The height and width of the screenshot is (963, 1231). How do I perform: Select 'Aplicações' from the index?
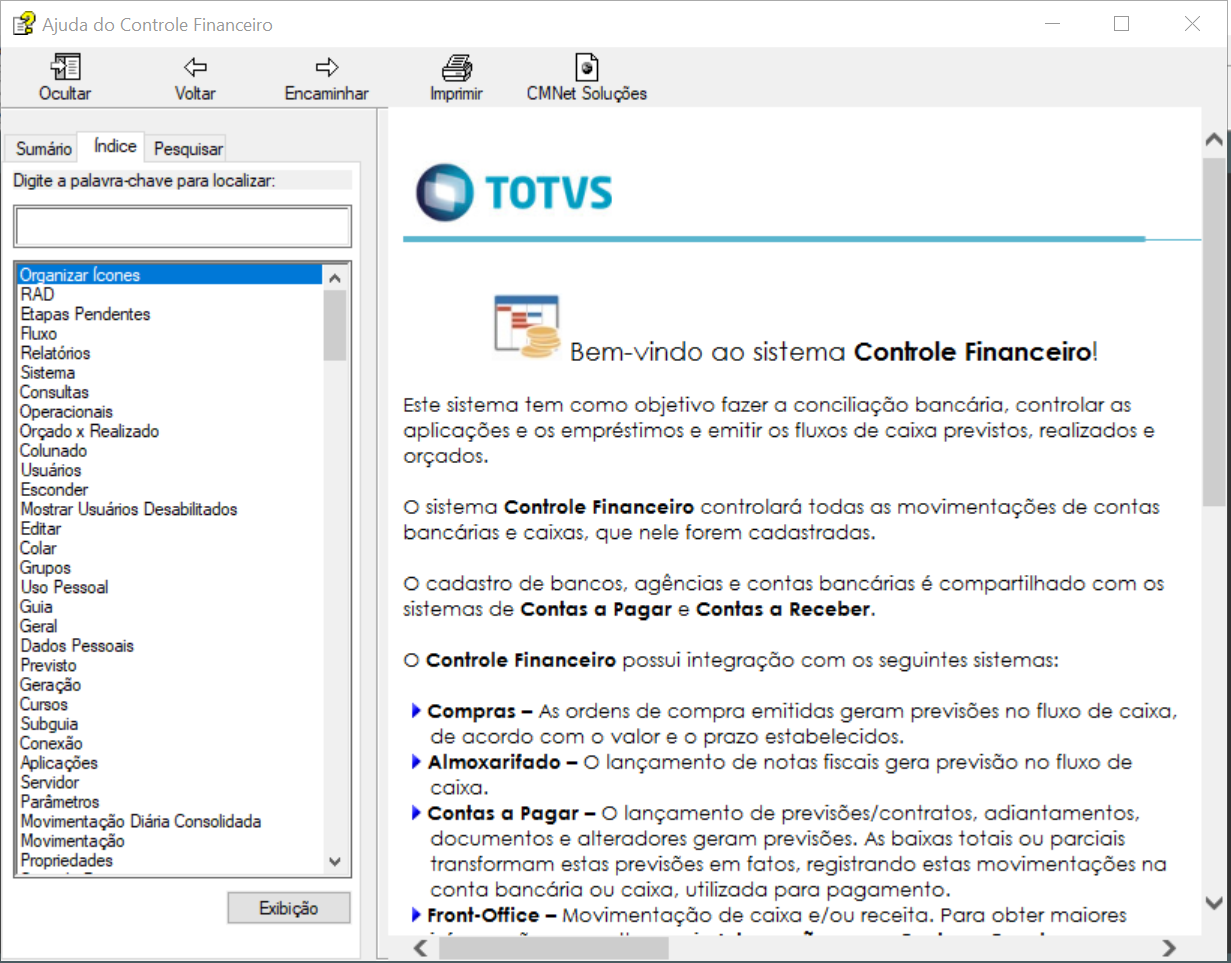pyautogui.click(x=170, y=762)
